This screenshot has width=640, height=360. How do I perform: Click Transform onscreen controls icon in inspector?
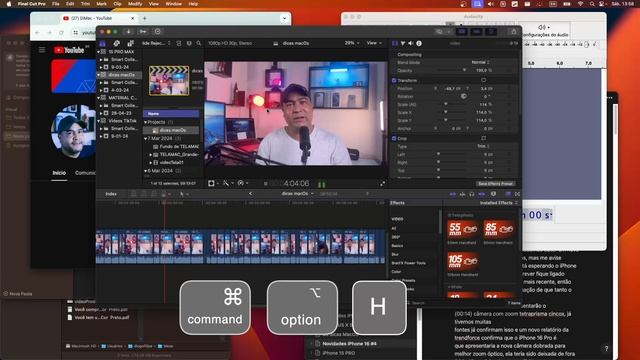[484, 80]
